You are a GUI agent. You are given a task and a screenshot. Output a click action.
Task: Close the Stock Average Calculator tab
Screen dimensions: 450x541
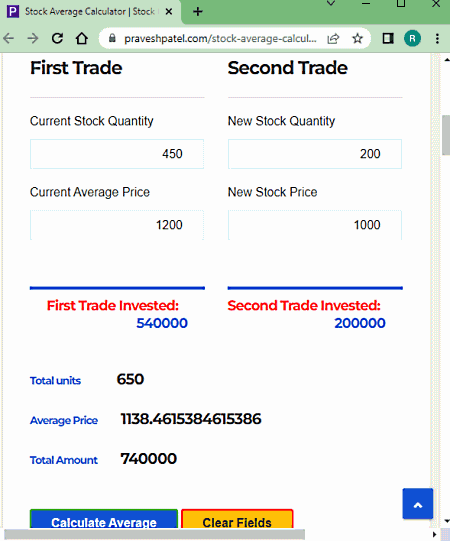pos(169,12)
